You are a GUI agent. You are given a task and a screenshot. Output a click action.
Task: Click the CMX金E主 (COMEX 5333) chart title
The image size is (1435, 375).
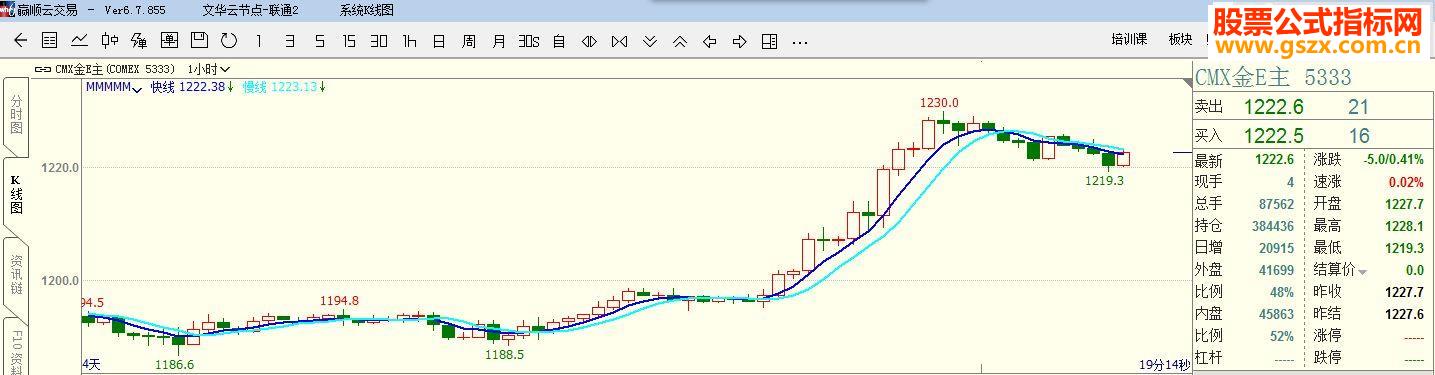pyautogui.click(x=115, y=69)
